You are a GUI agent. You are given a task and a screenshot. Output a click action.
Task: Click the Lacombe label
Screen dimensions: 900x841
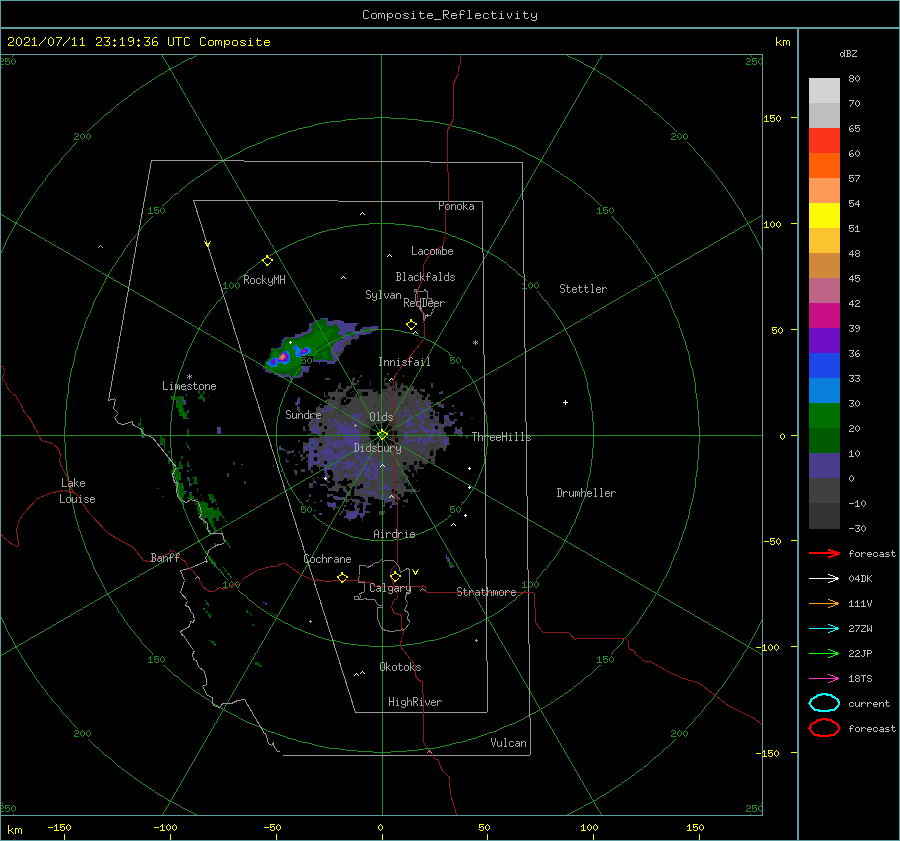(x=432, y=251)
